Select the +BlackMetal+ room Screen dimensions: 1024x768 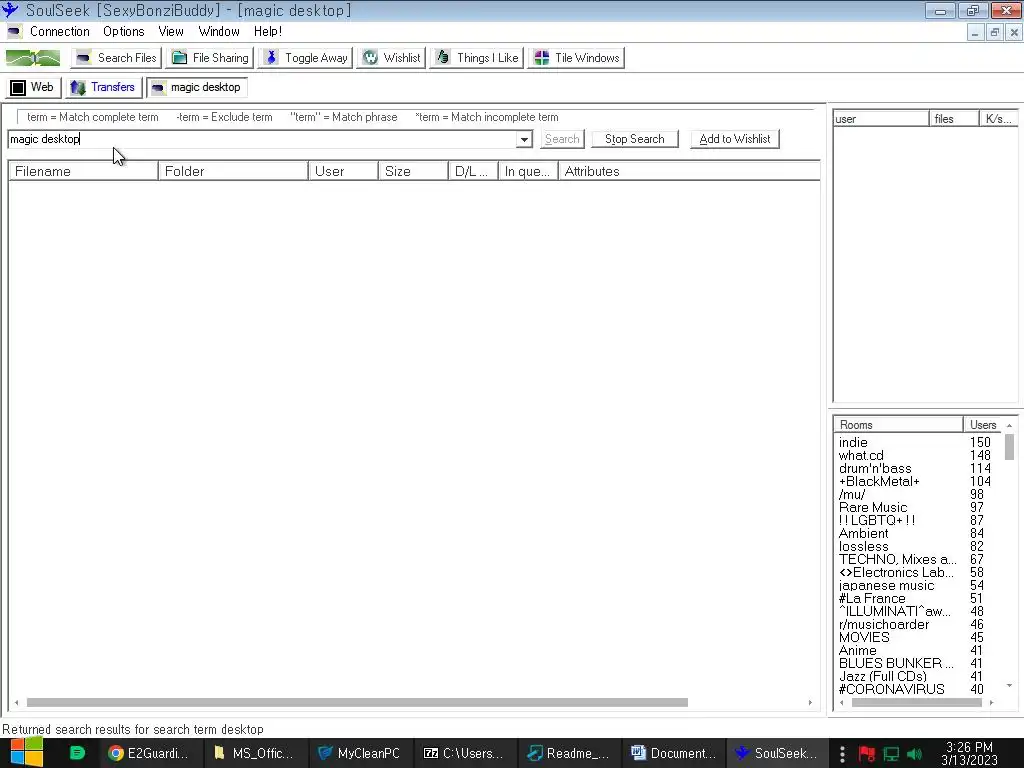(x=879, y=481)
